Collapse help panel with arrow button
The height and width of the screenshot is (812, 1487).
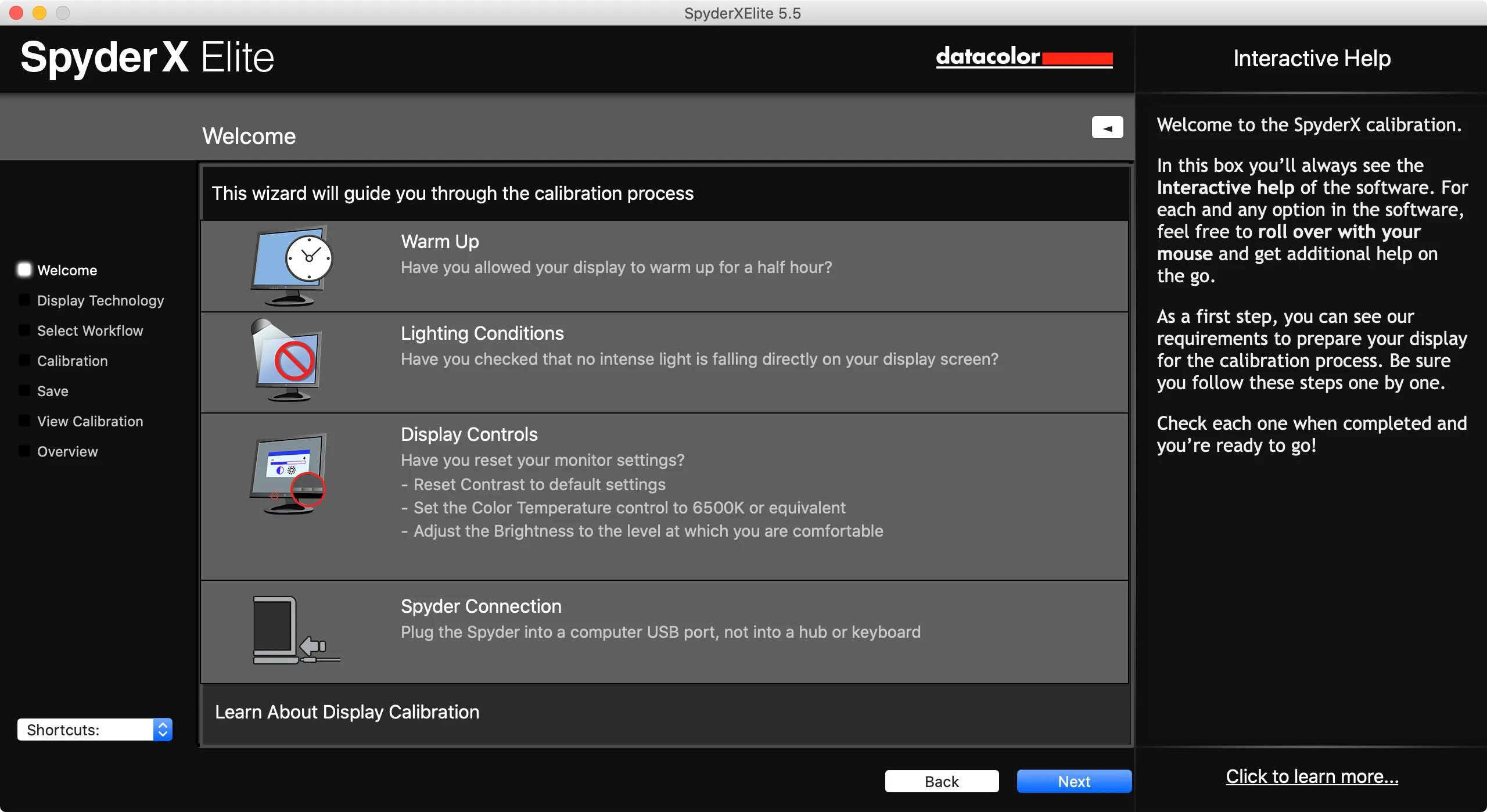[1107, 128]
